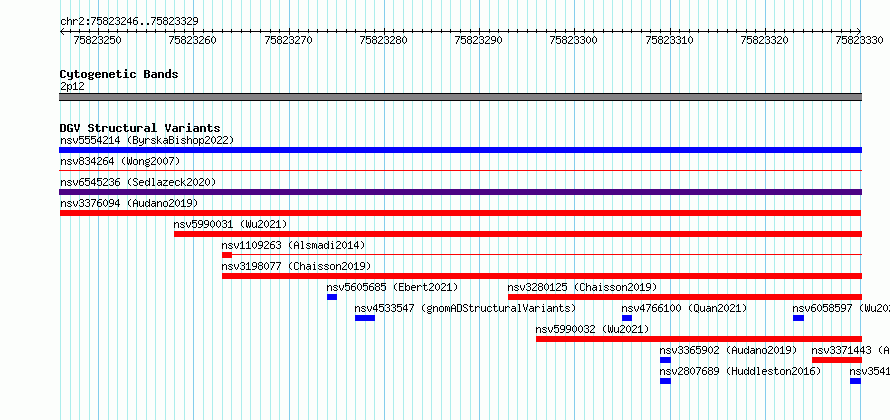
Task: Click ruler position 75823310
Action: [x=670, y=41]
